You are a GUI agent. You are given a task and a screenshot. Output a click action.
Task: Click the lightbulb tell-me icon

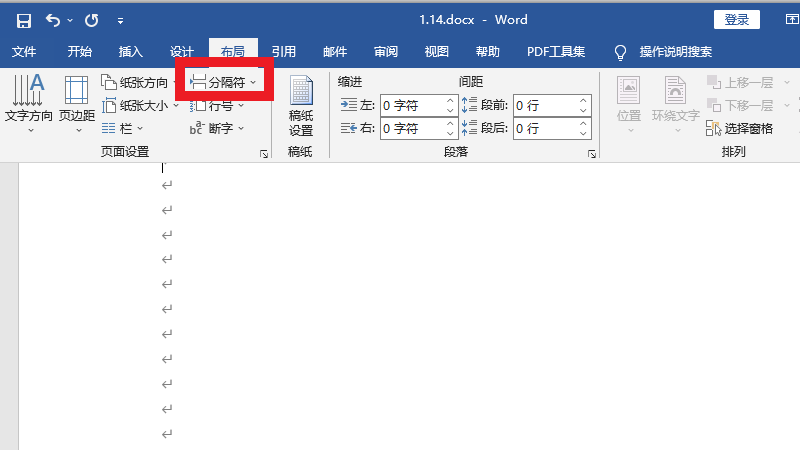[620, 53]
